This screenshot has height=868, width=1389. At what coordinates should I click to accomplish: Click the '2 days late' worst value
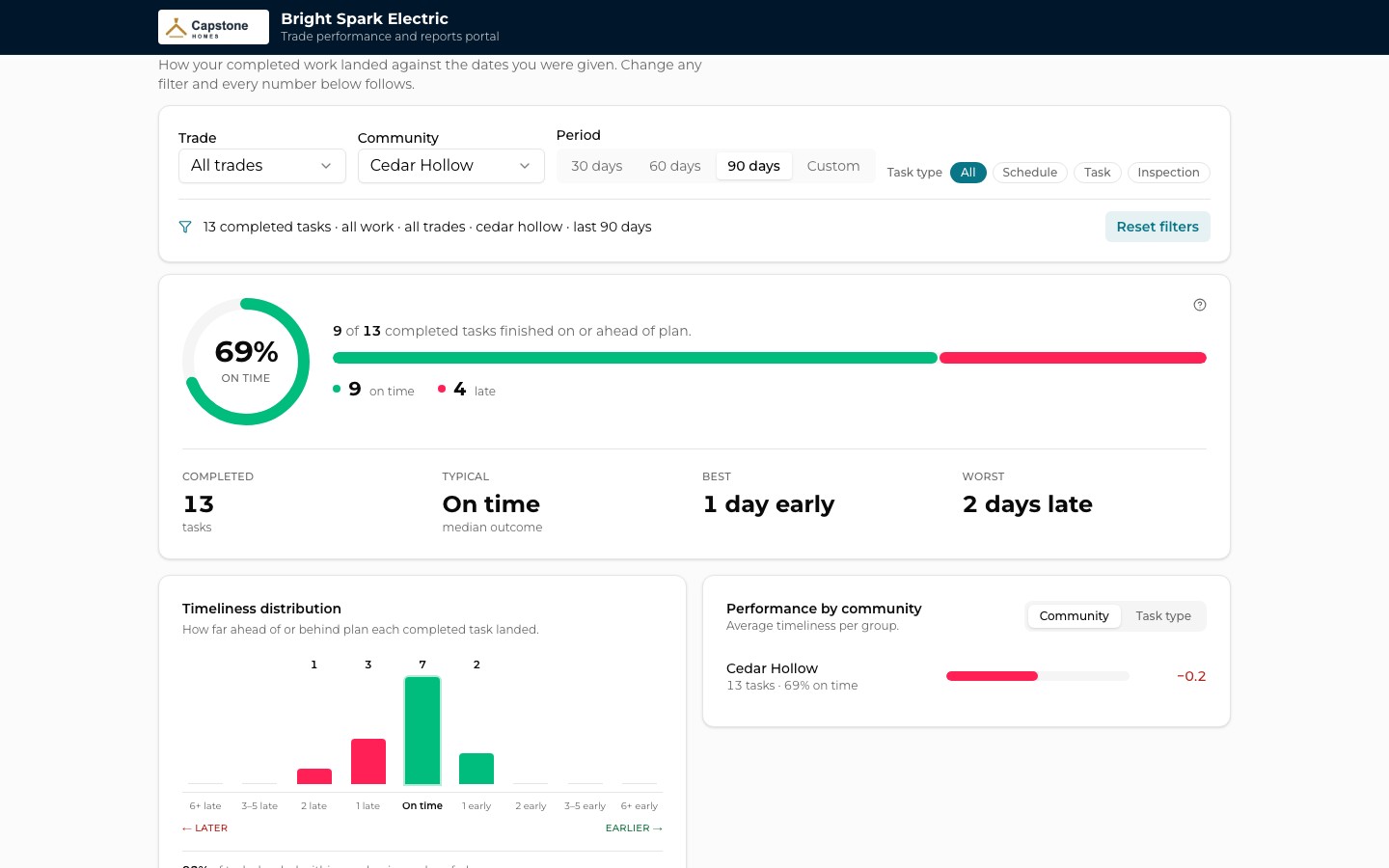[x=1027, y=504]
